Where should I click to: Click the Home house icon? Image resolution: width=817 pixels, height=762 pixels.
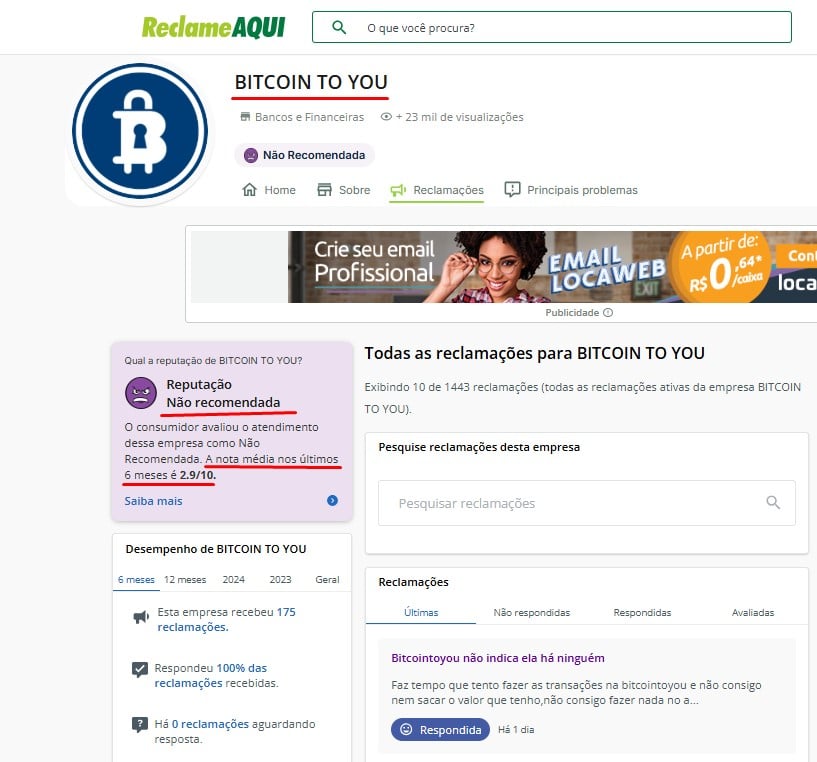point(250,190)
